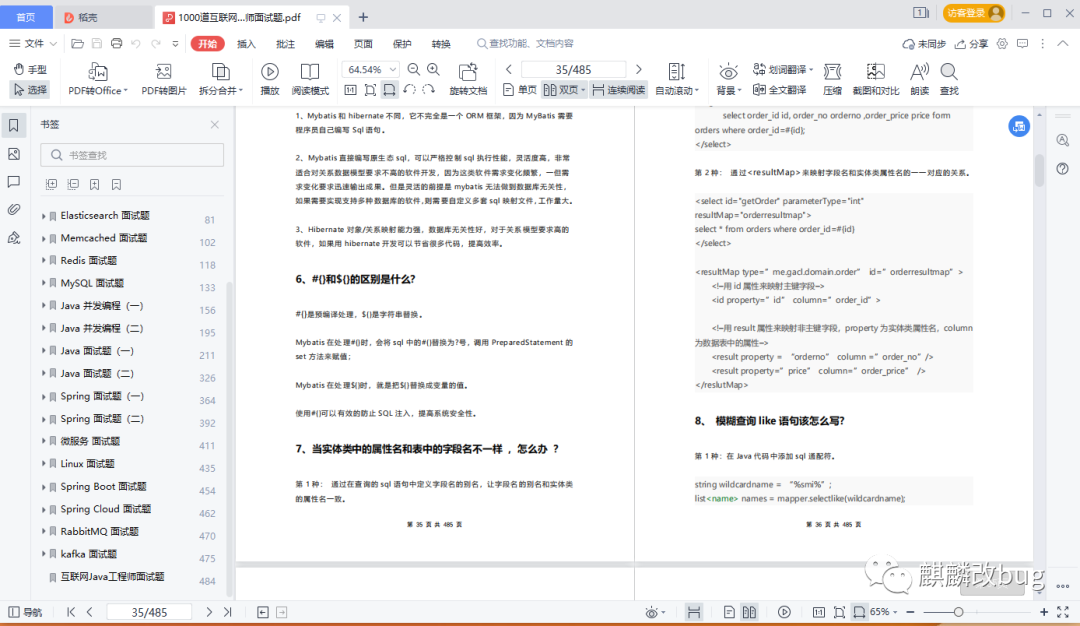This screenshot has width=1080, height=626.
Task: Click PDF转图片 convert to image
Action: click(163, 79)
